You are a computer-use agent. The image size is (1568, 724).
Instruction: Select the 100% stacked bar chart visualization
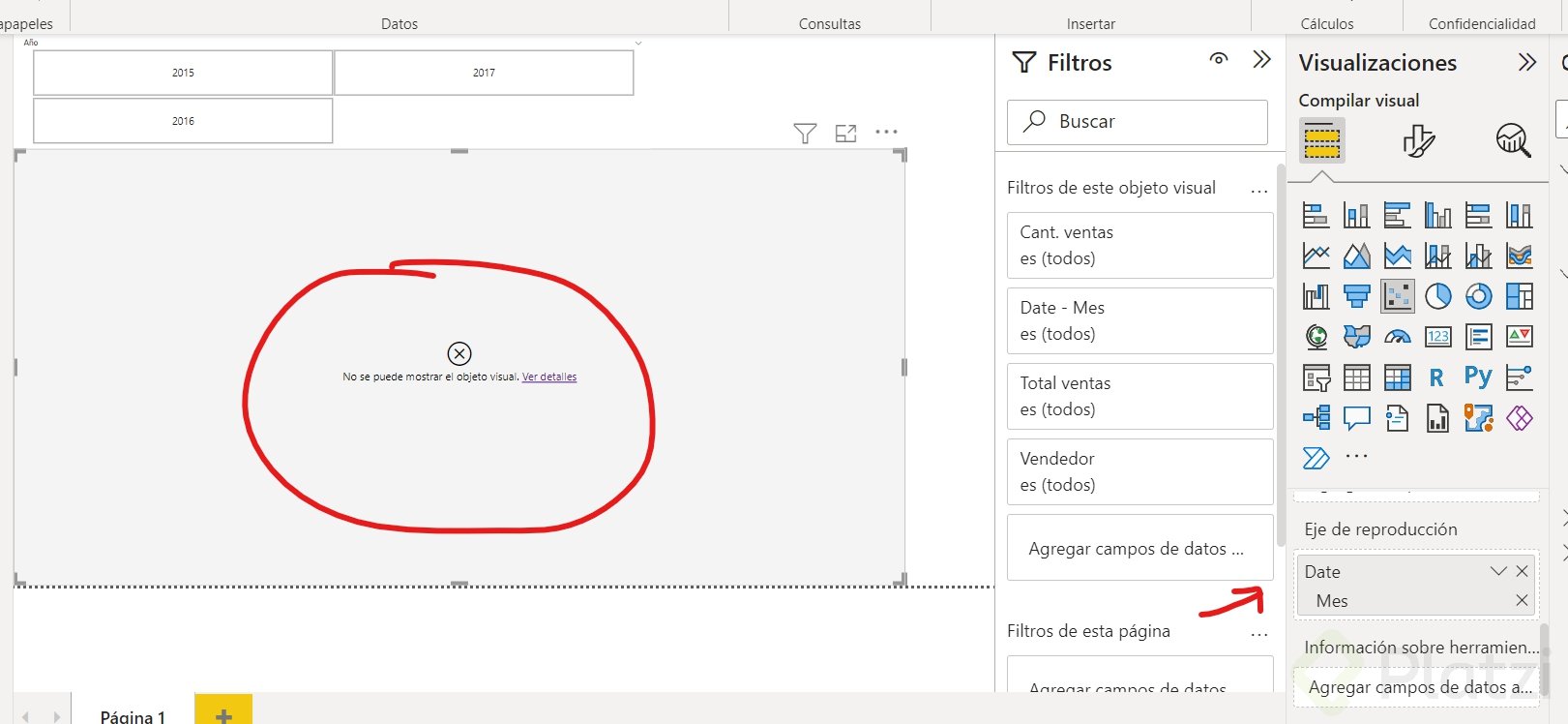pyautogui.click(x=1478, y=215)
